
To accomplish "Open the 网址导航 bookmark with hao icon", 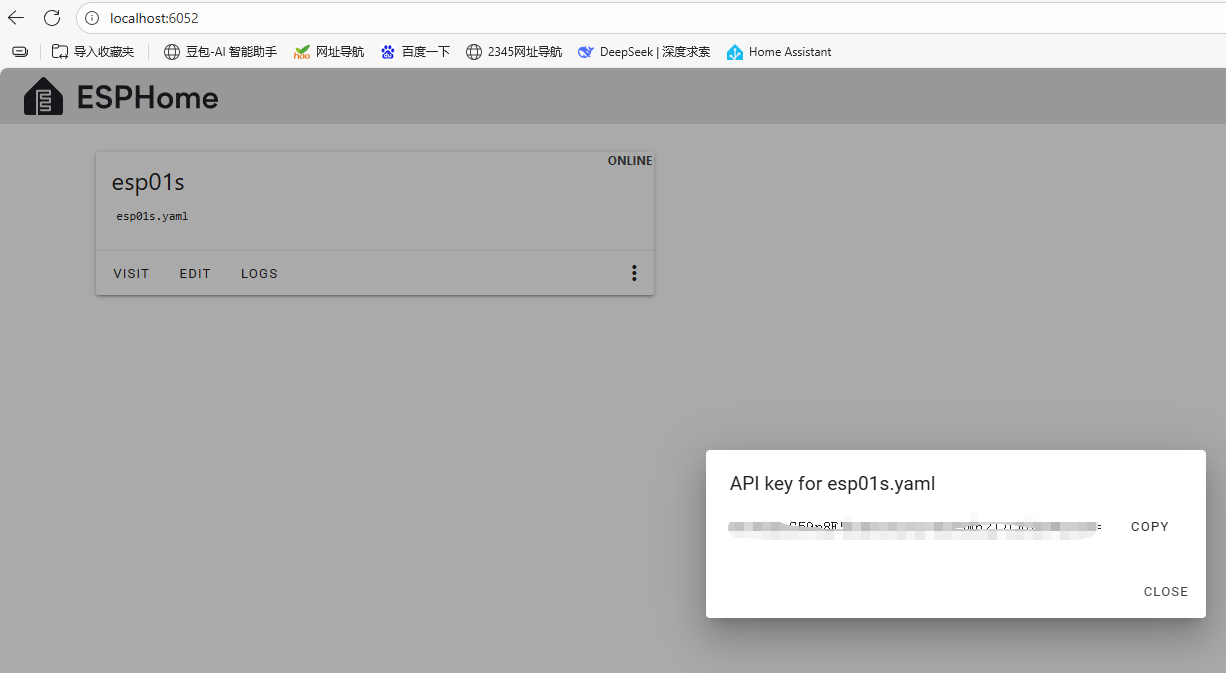I will 329,52.
